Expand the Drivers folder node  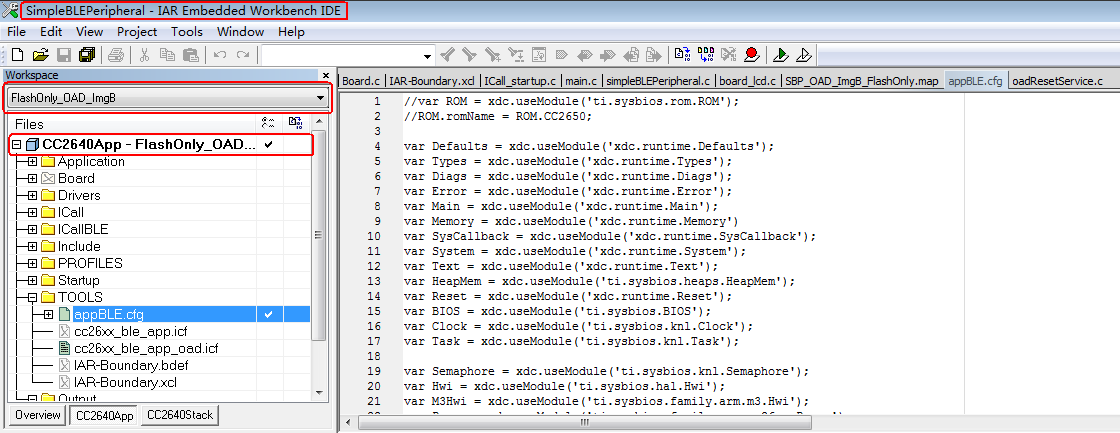tap(33, 196)
